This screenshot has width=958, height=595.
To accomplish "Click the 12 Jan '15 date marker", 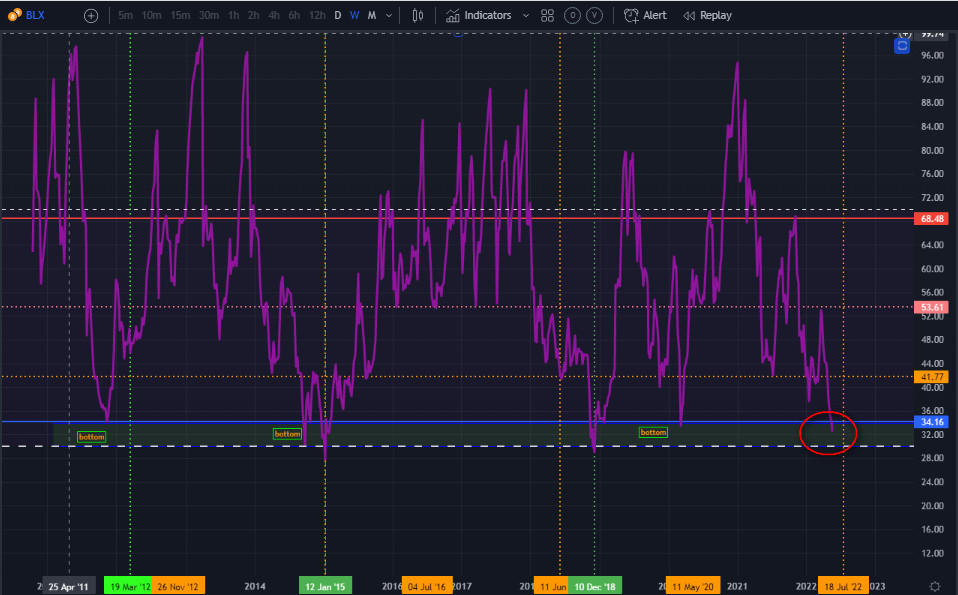I will point(325,586).
